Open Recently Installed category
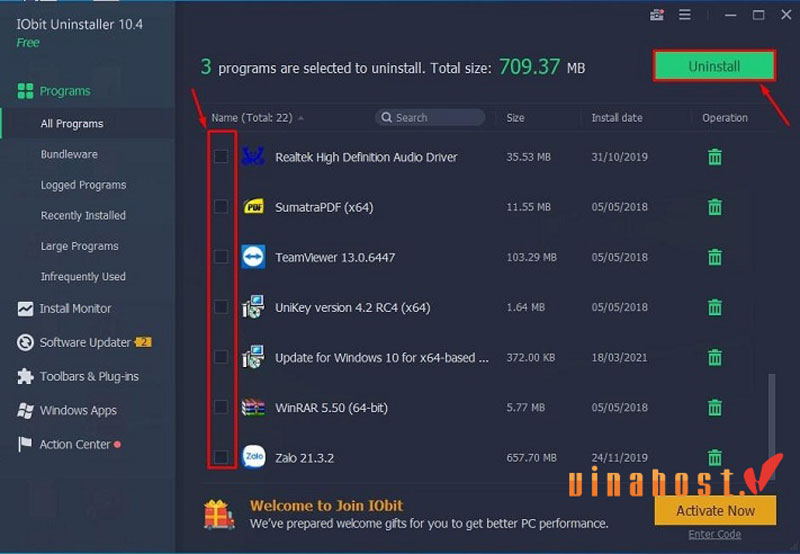 click(x=83, y=215)
